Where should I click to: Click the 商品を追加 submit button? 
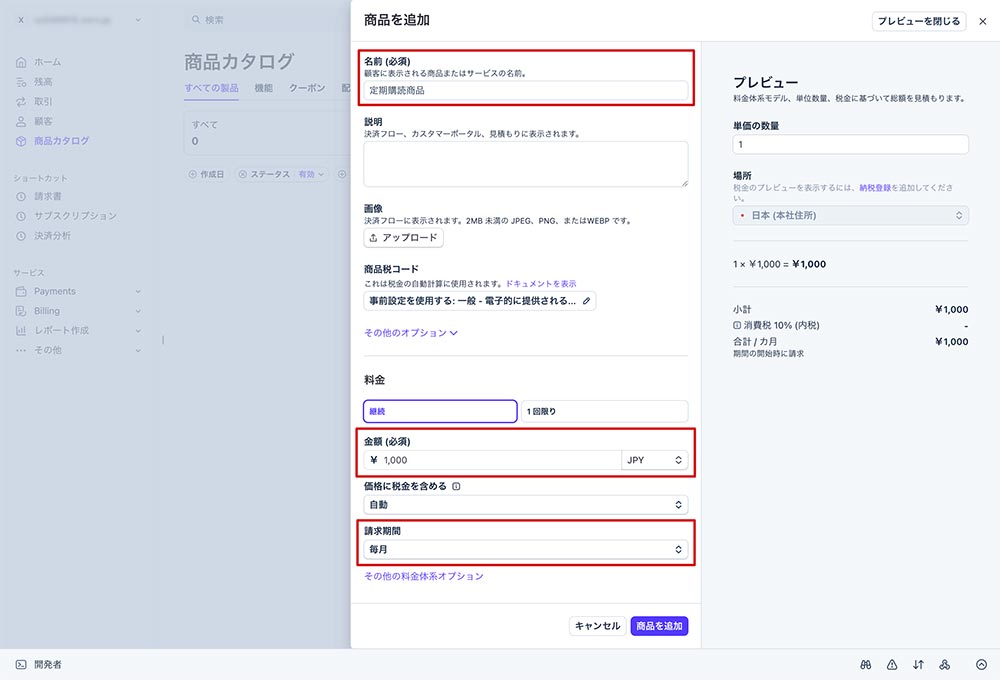point(659,626)
